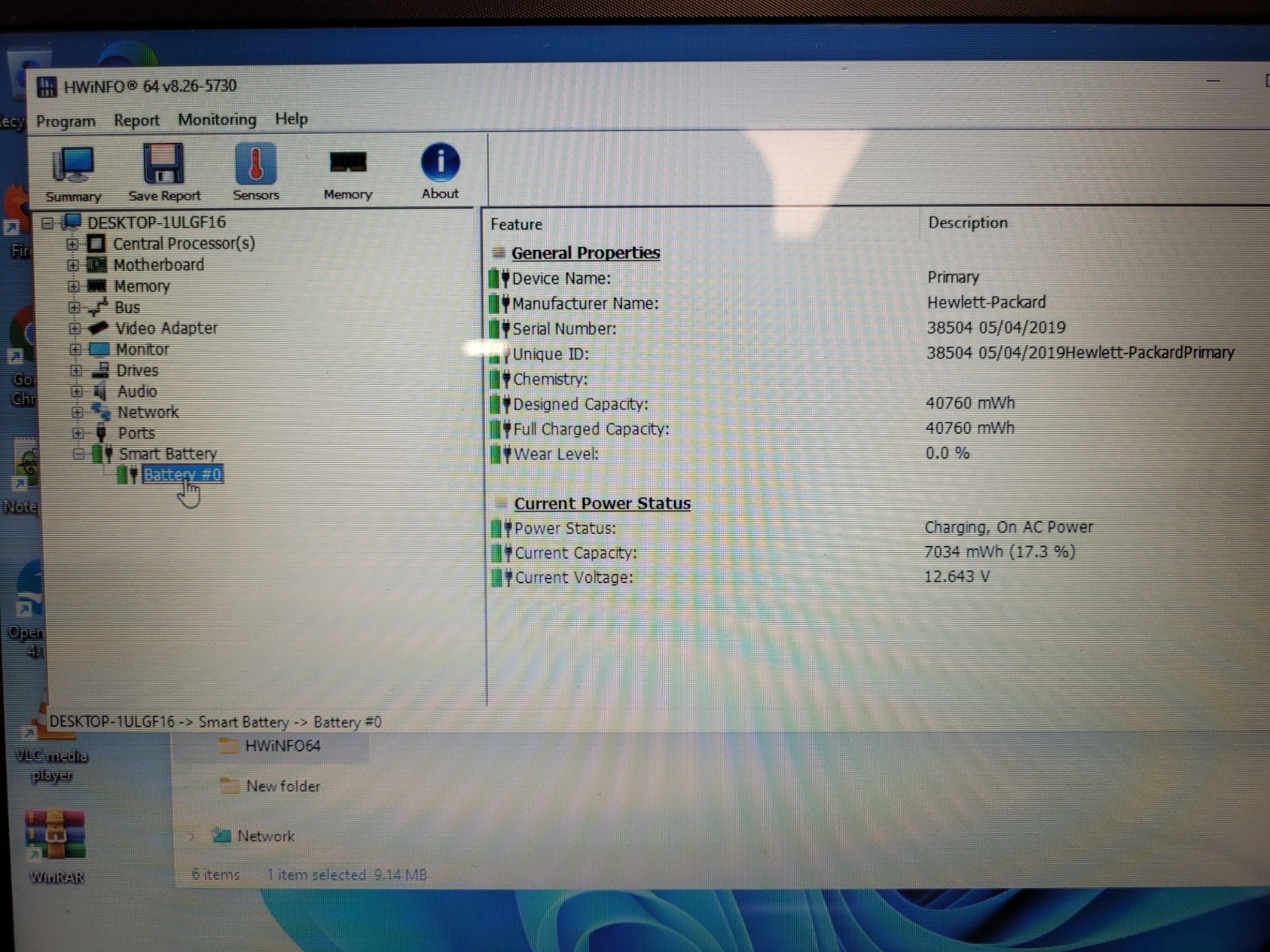Open the Monitoring menu
The height and width of the screenshot is (952, 1270).
tap(217, 120)
